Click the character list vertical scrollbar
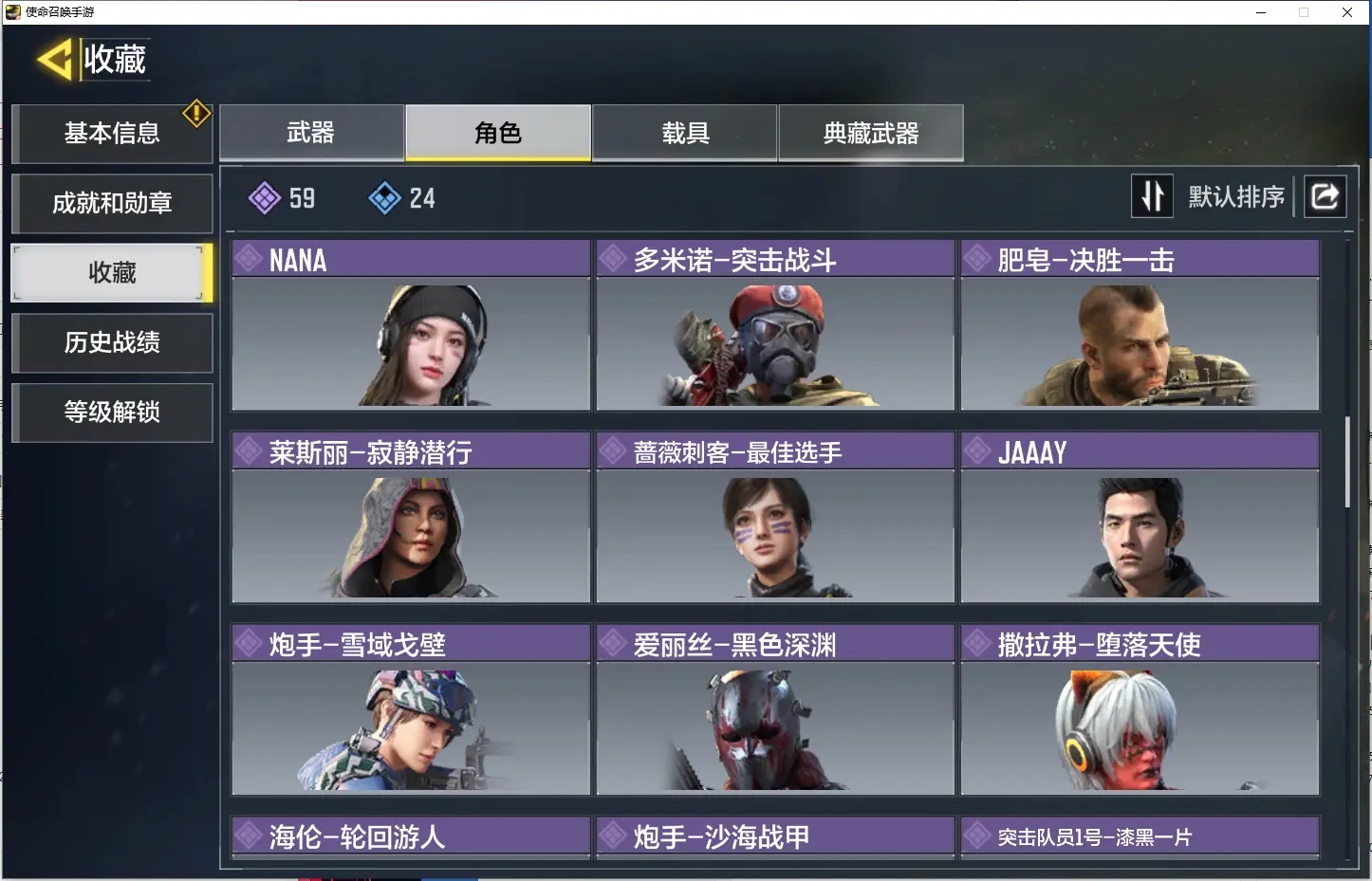Image resolution: width=1372 pixels, height=881 pixels. tap(1347, 462)
